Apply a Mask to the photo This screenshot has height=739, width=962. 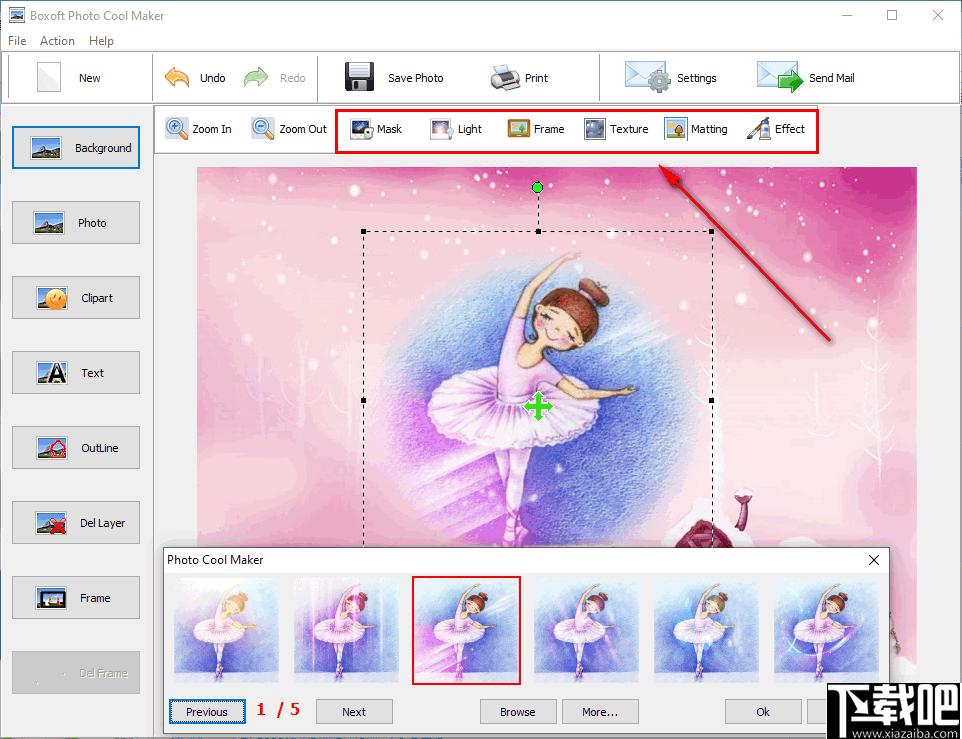click(376, 129)
